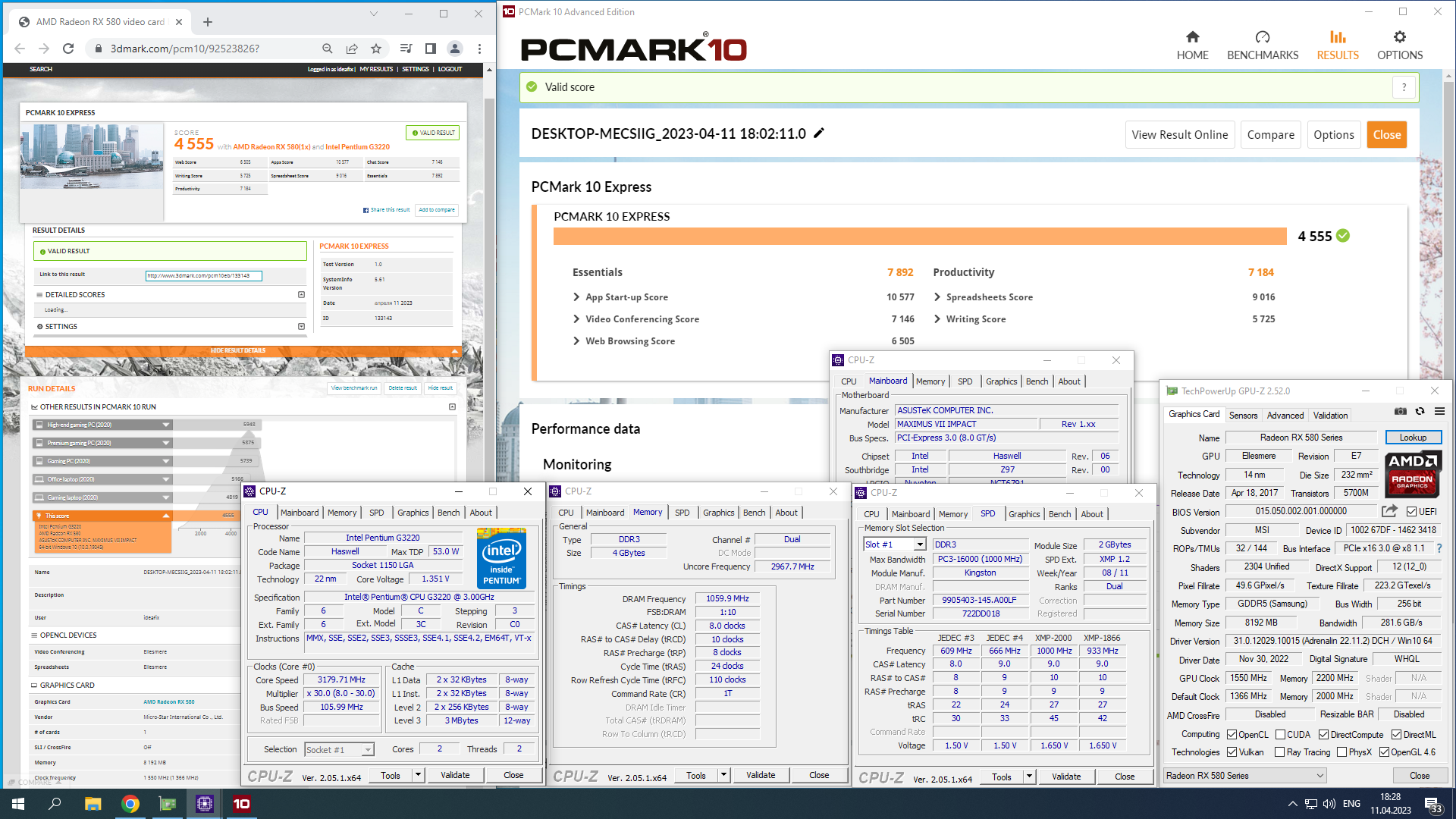Toggle Vulkan checkbox in GPU-Z
The width and height of the screenshot is (1456, 819).
(x=1232, y=752)
